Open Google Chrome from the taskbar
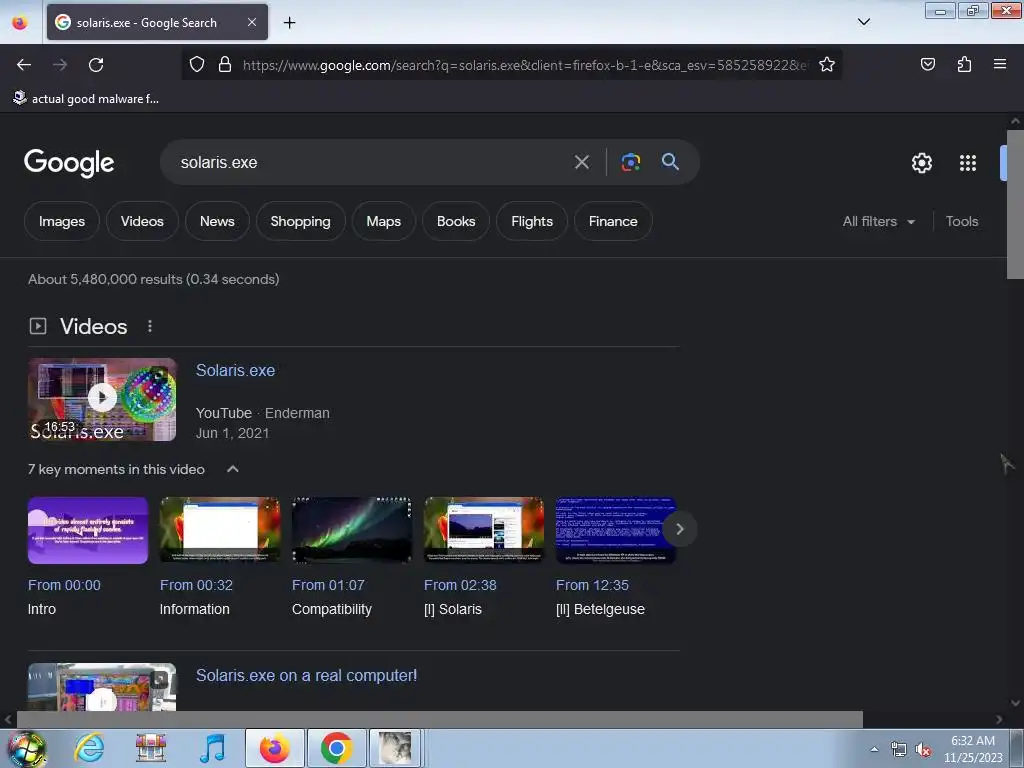Image resolution: width=1024 pixels, height=768 pixels. [x=336, y=748]
